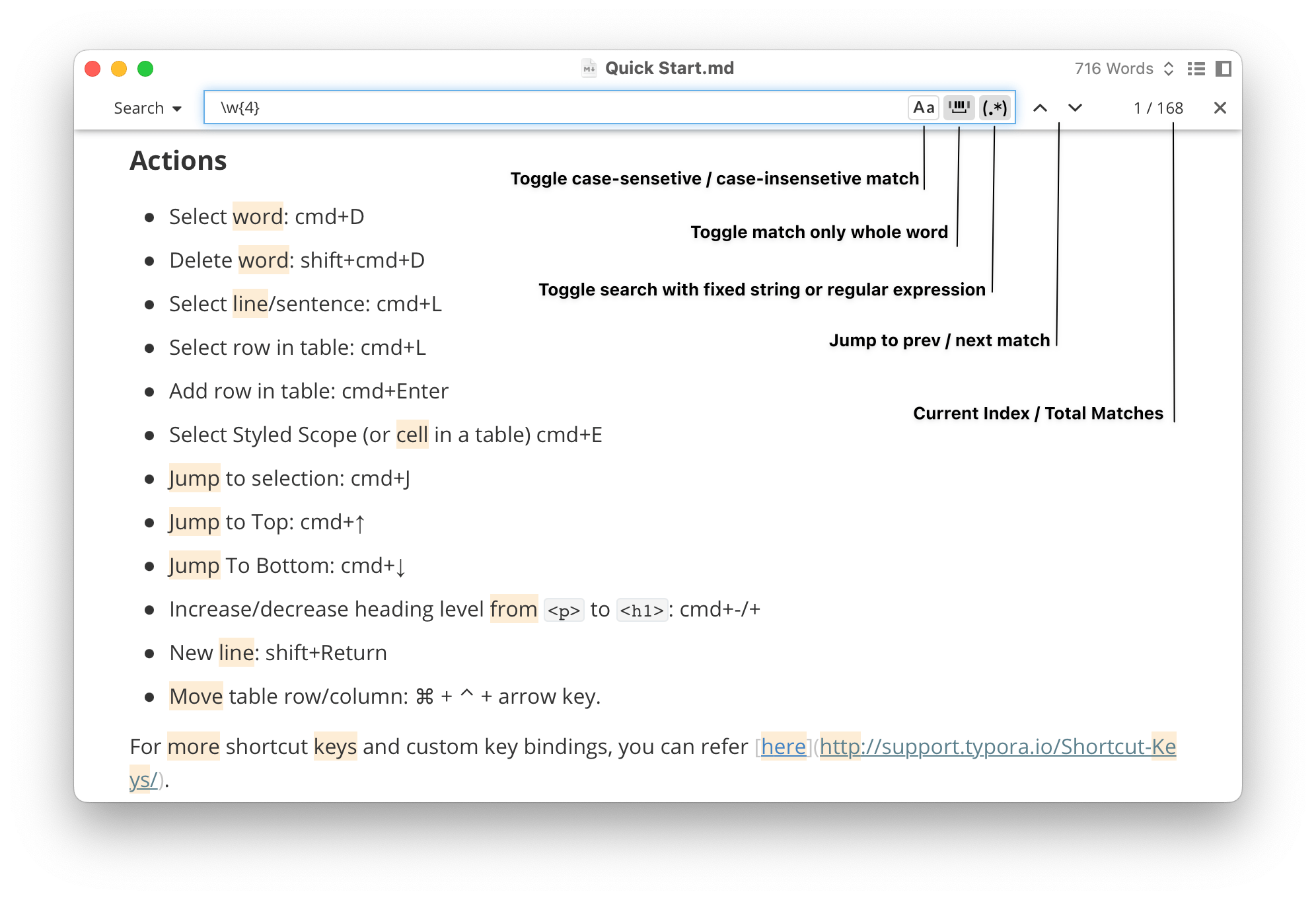Close the search bar
This screenshot has height=900, width=1316.
pyautogui.click(x=1220, y=108)
